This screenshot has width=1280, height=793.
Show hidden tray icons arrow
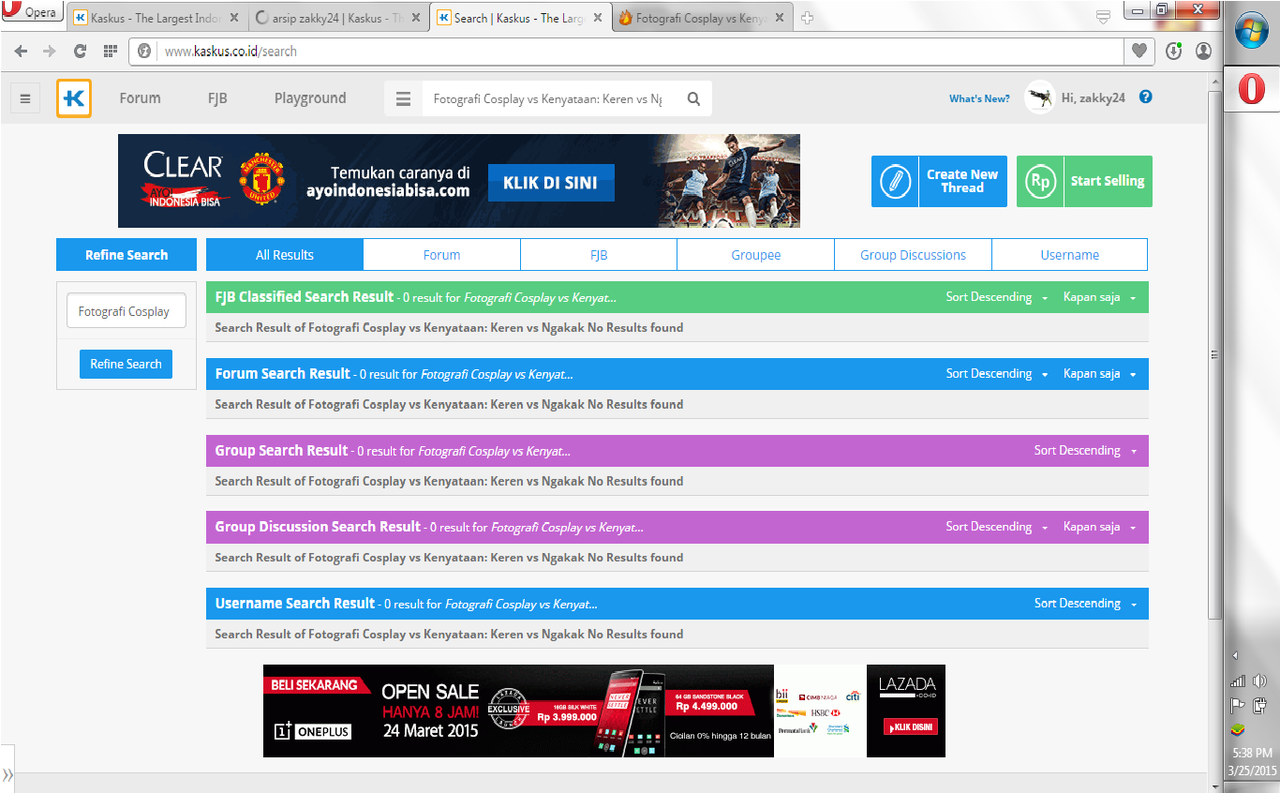pos(1234,656)
